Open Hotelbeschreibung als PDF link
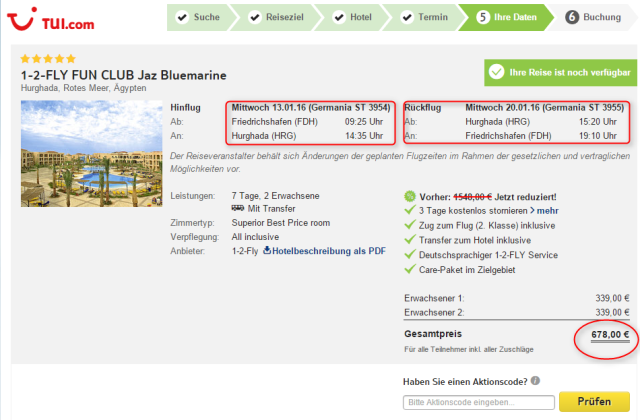 (x=329, y=251)
